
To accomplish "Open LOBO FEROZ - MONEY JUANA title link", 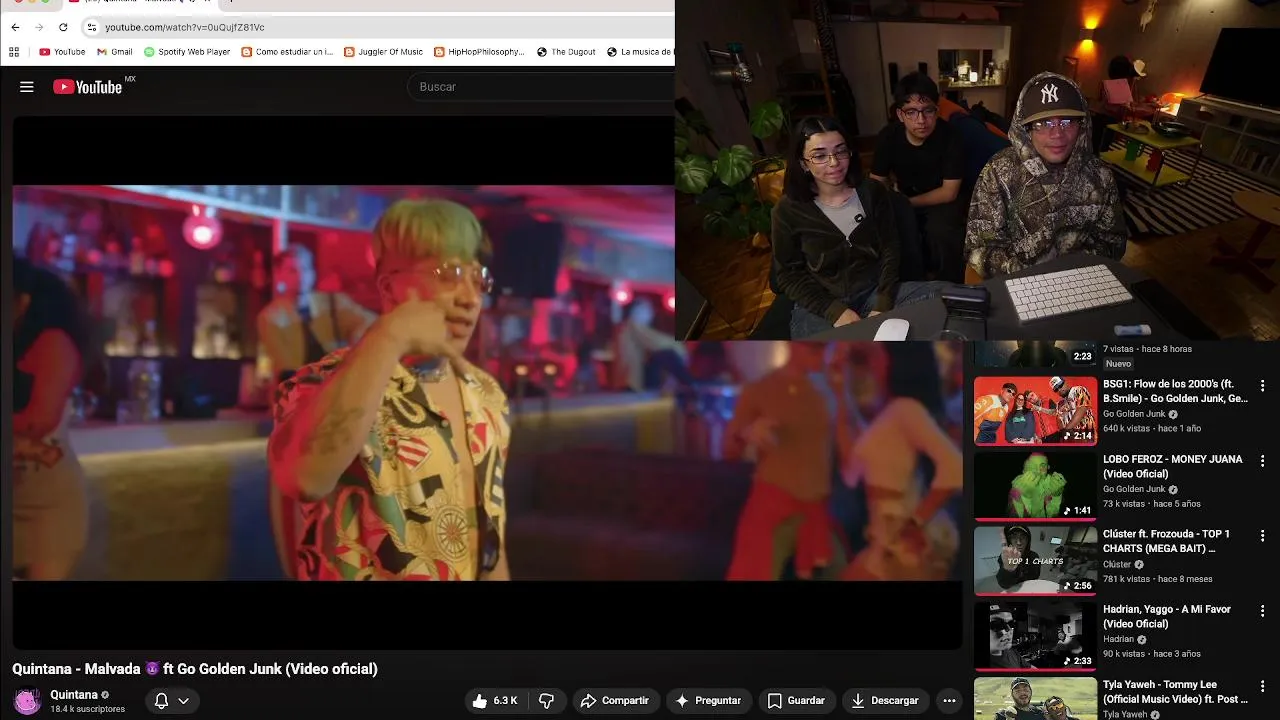I will (1172, 466).
